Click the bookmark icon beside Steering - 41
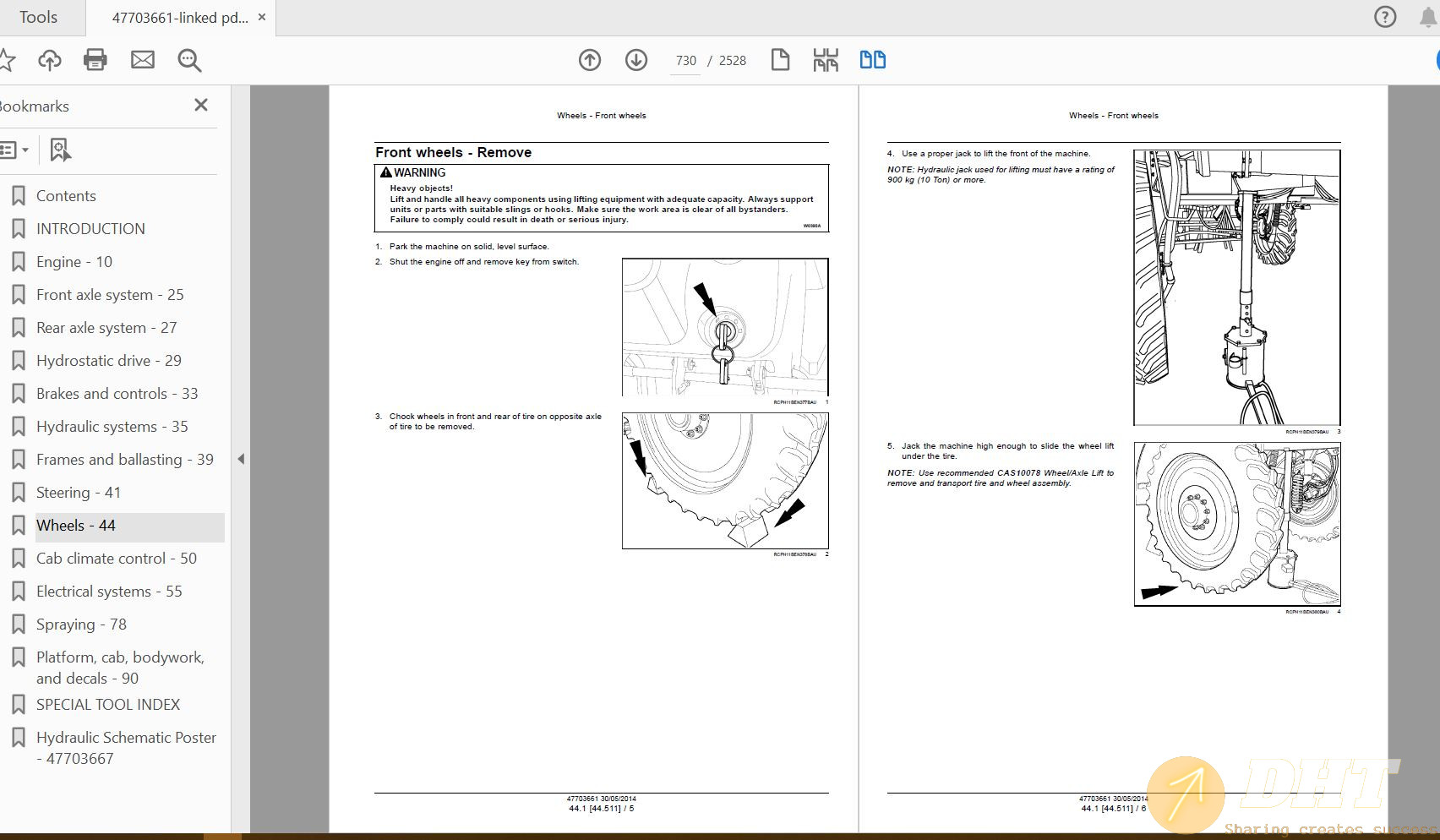The height and width of the screenshot is (840, 1440). pyautogui.click(x=18, y=493)
